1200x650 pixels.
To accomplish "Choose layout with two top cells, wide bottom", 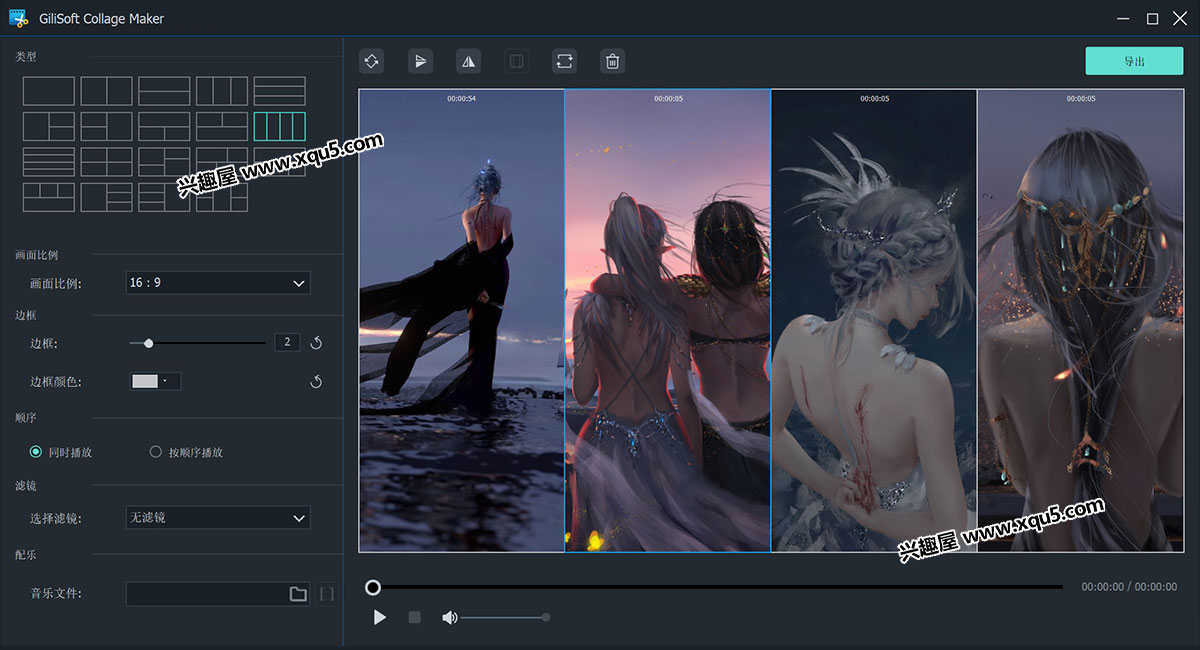I will point(222,126).
